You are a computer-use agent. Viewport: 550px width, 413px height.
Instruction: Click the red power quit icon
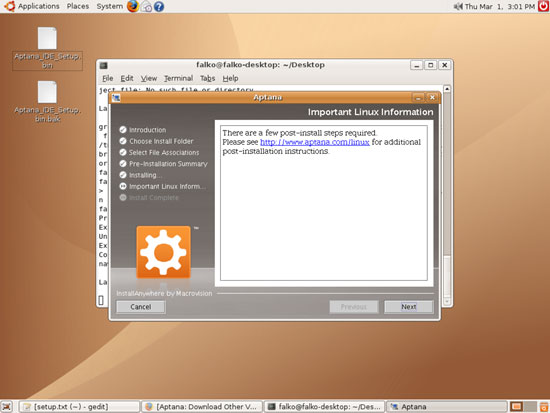tap(544, 6)
